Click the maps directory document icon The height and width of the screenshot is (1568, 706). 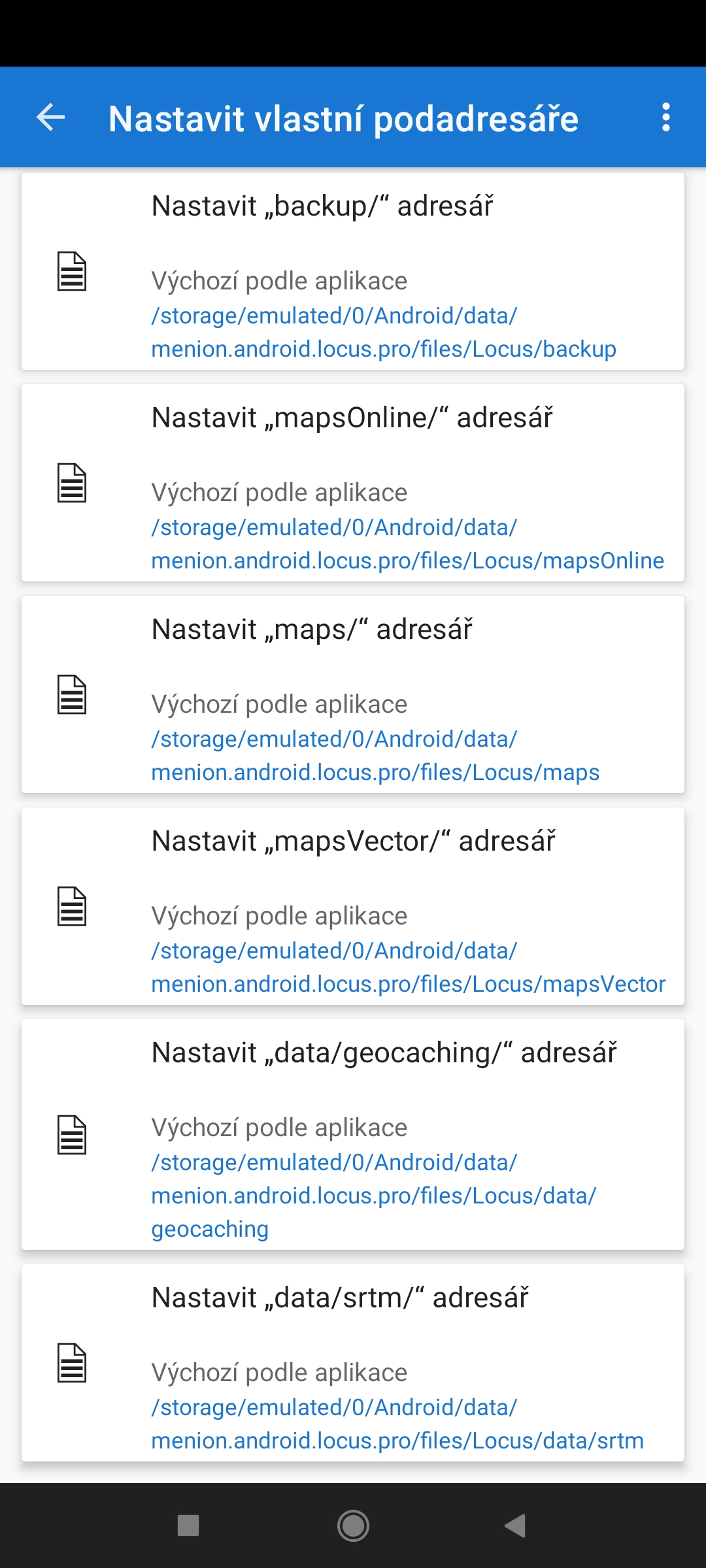click(72, 694)
